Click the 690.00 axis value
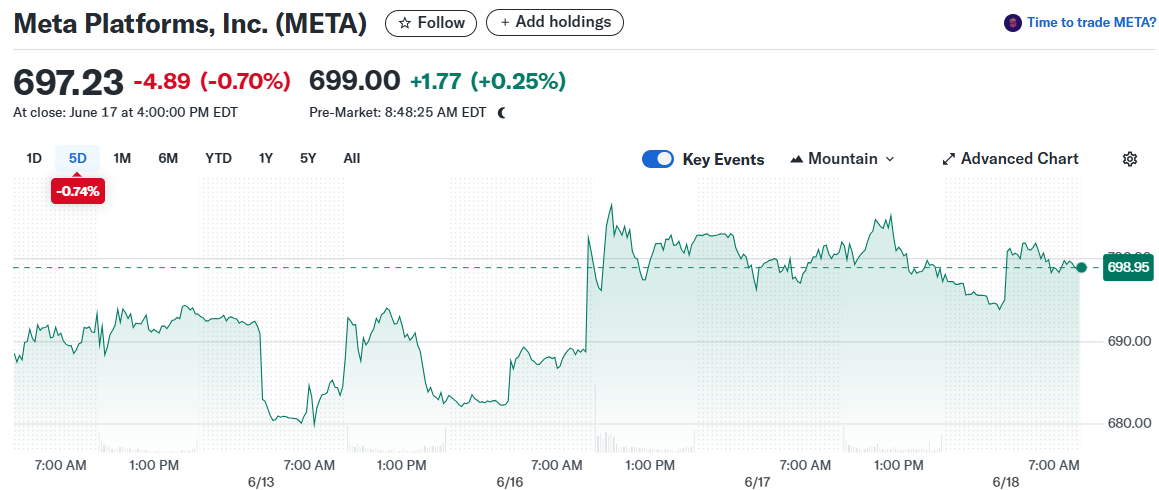 [1128, 341]
